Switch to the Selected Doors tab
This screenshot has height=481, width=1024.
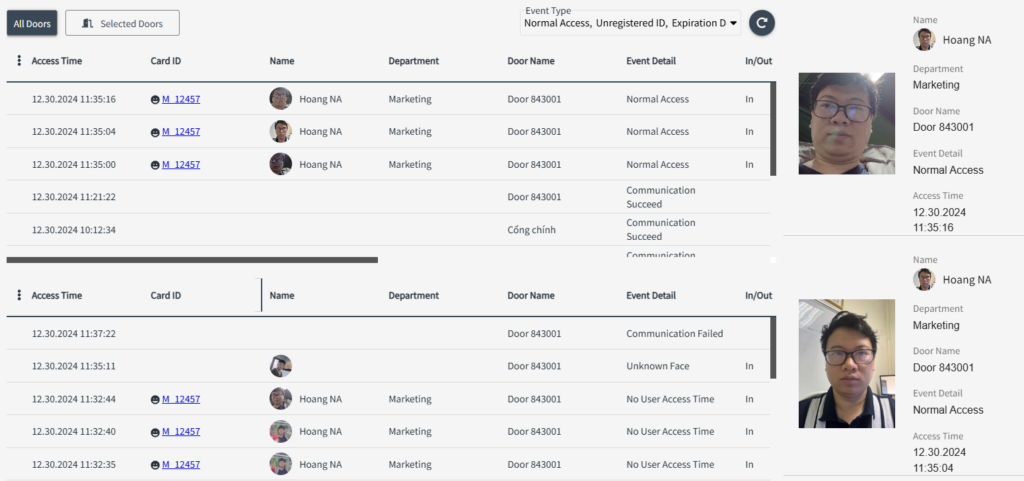click(122, 23)
